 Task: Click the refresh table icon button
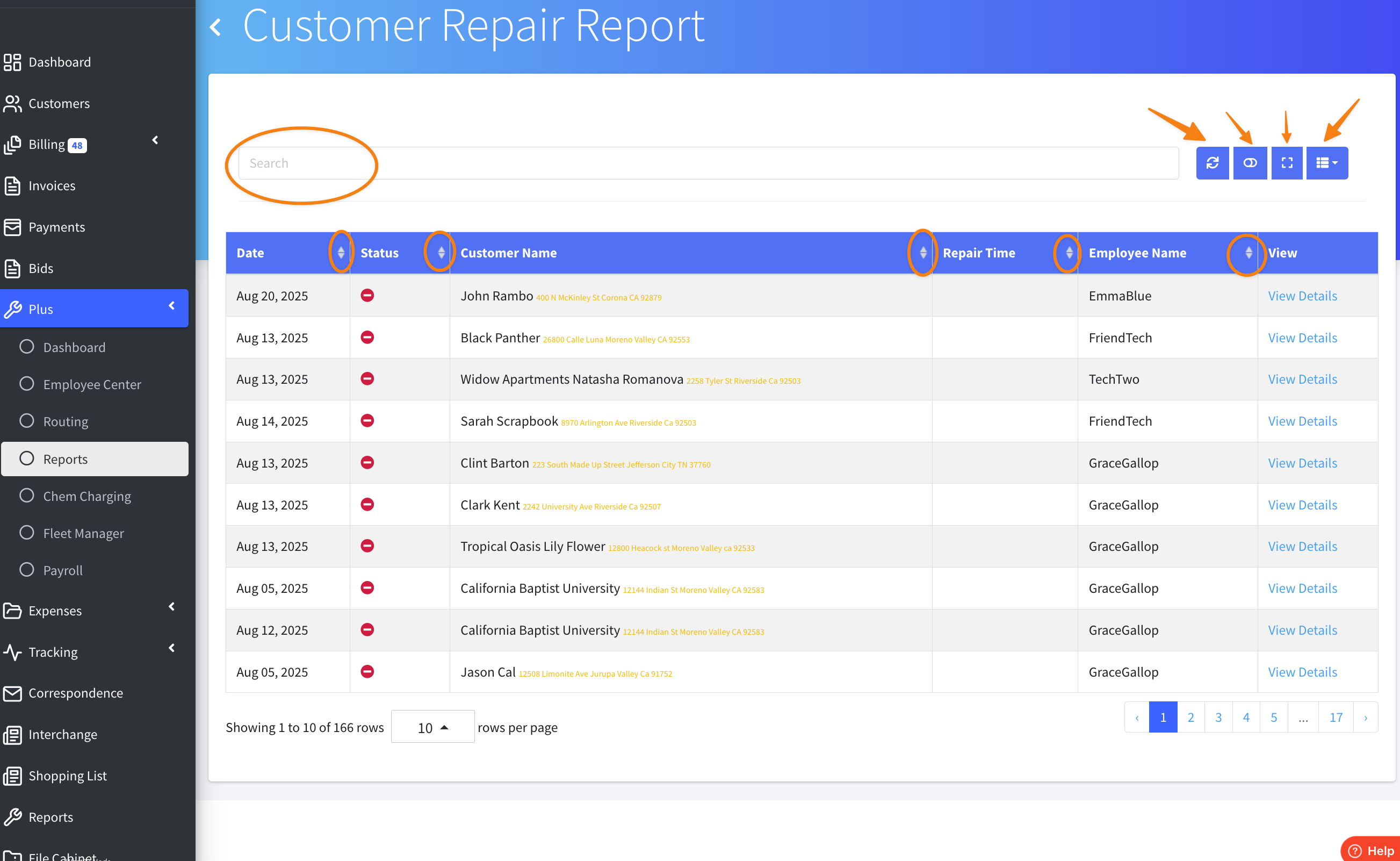[1212, 163]
